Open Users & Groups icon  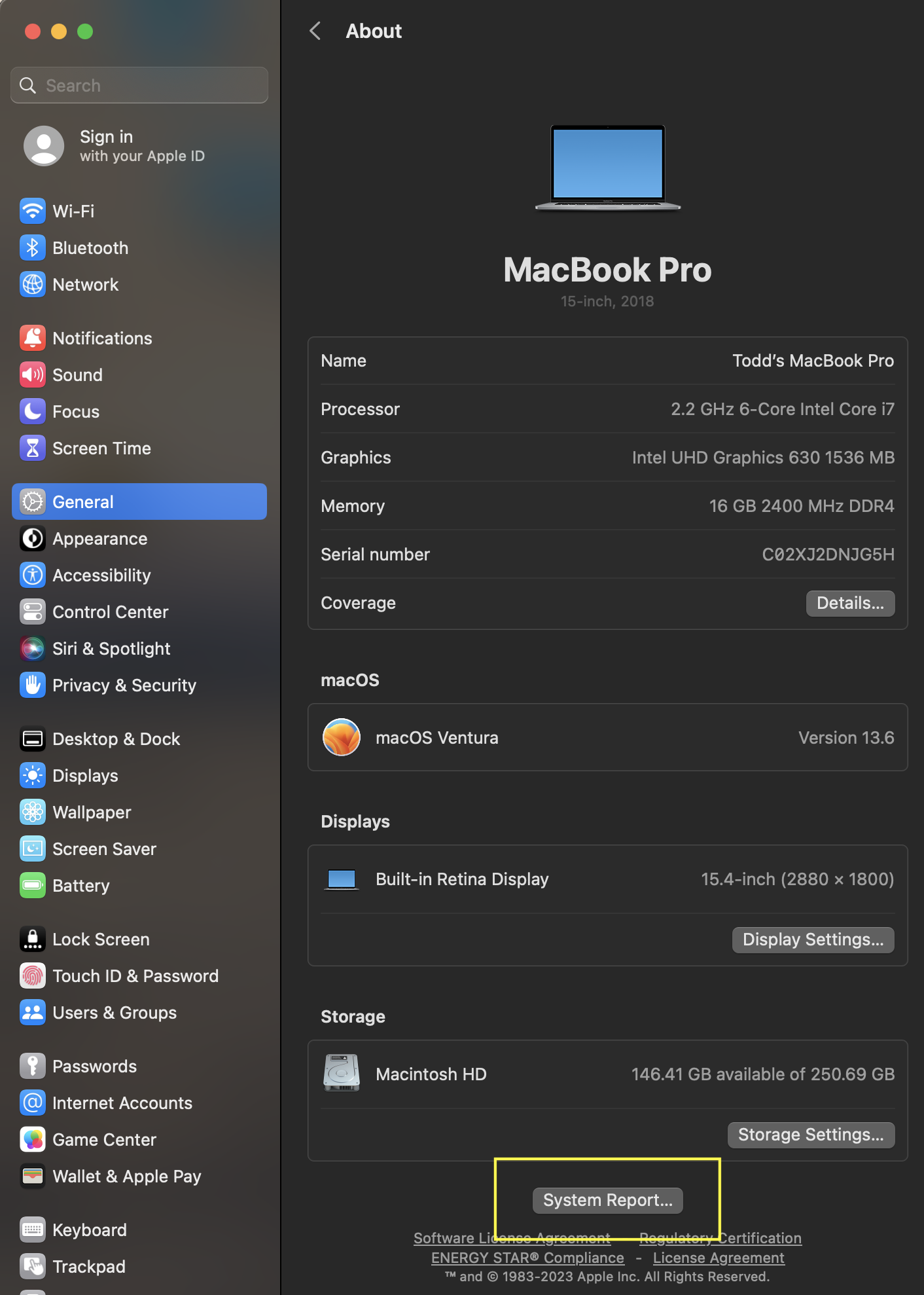[x=33, y=1012]
